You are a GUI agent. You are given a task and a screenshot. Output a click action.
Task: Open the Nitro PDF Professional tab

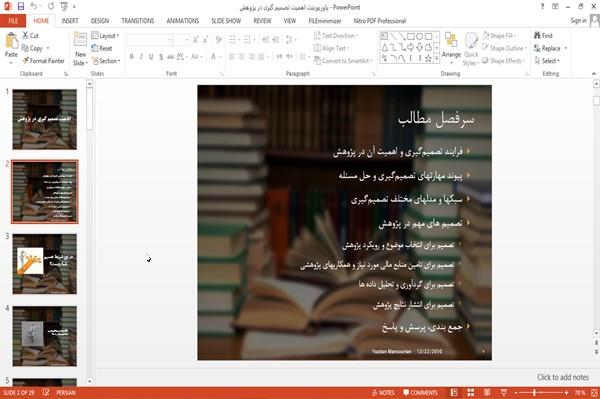(380, 21)
